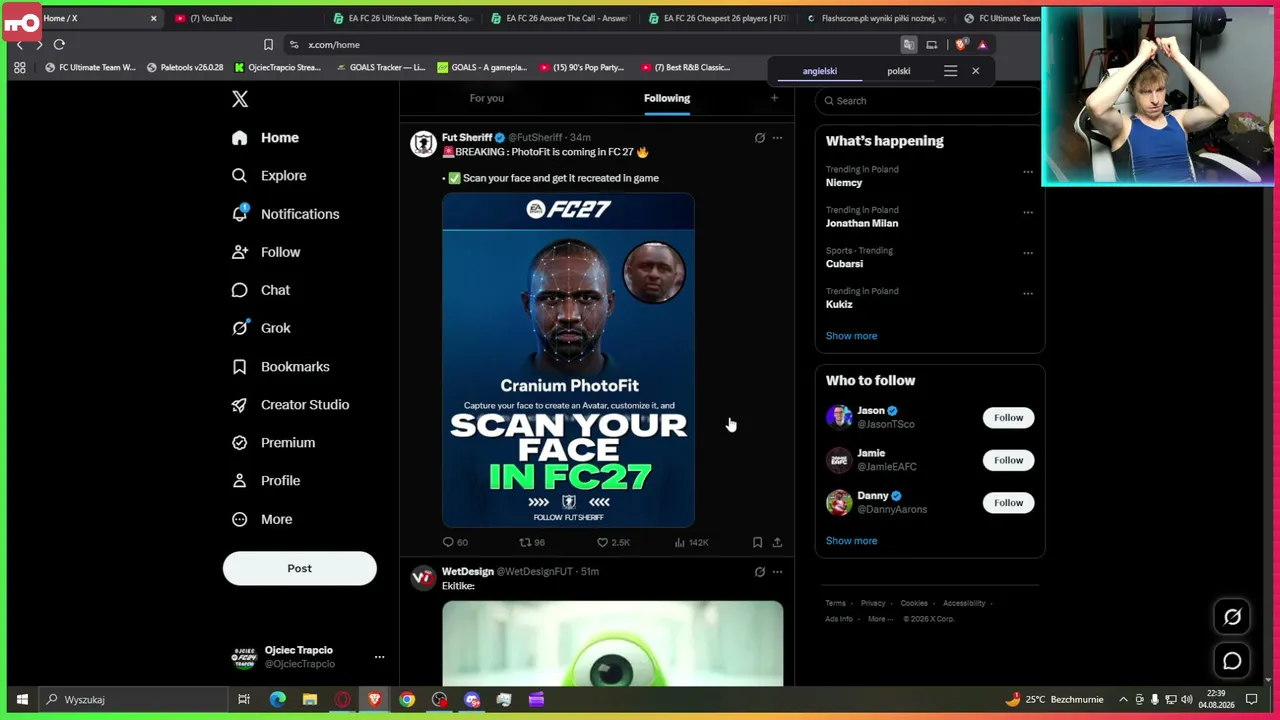Open Google Chrome from the taskbar
This screenshot has width=1280, height=720.
[x=407, y=699]
